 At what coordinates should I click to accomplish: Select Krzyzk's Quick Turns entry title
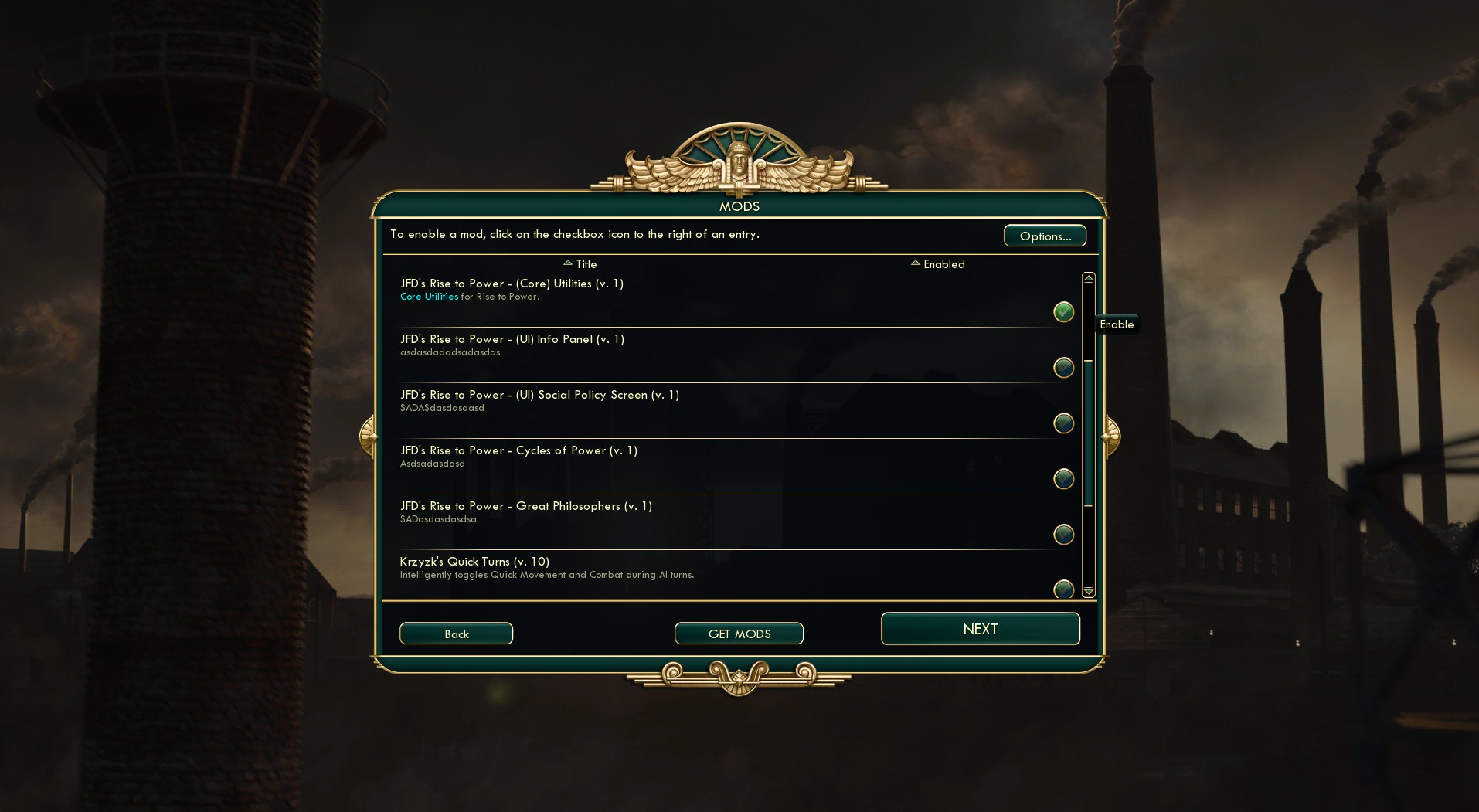[x=474, y=562]
